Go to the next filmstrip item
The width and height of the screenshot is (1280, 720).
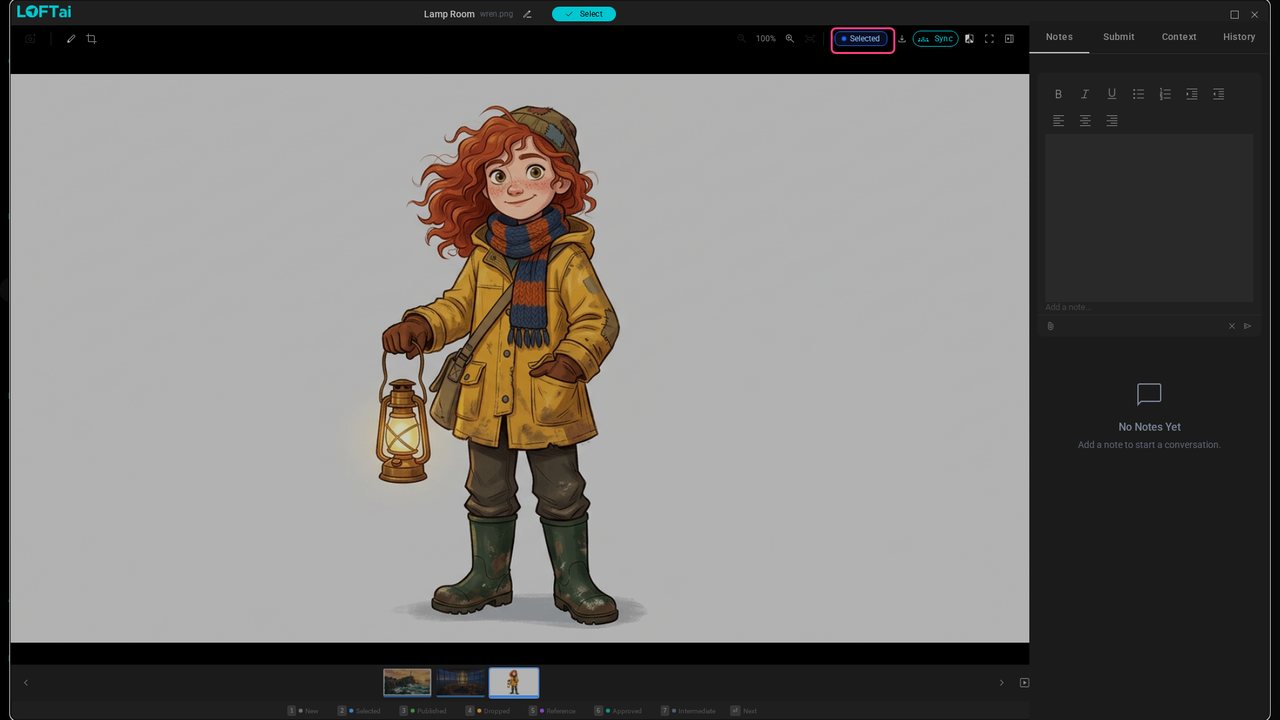coord(1001,683)
